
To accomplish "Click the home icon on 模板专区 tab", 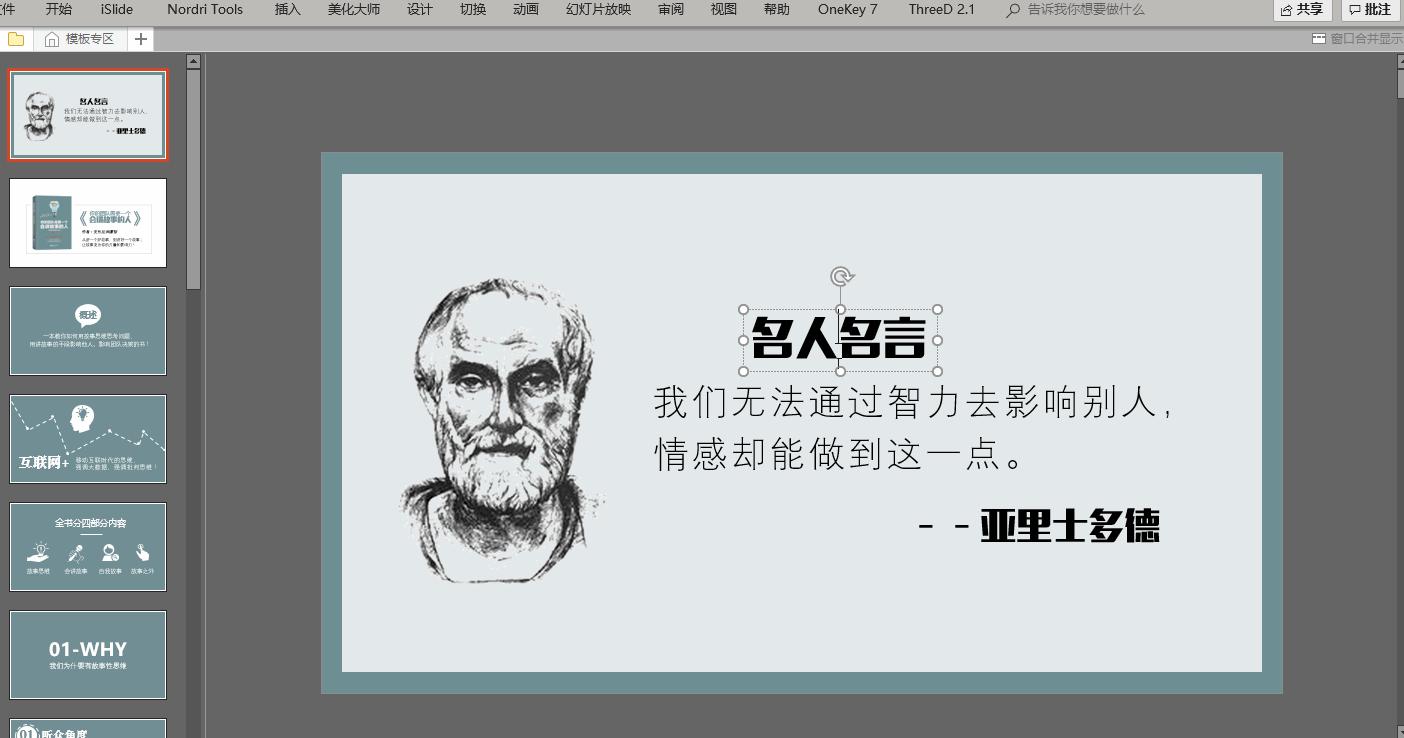I will (x=50, y=39).
